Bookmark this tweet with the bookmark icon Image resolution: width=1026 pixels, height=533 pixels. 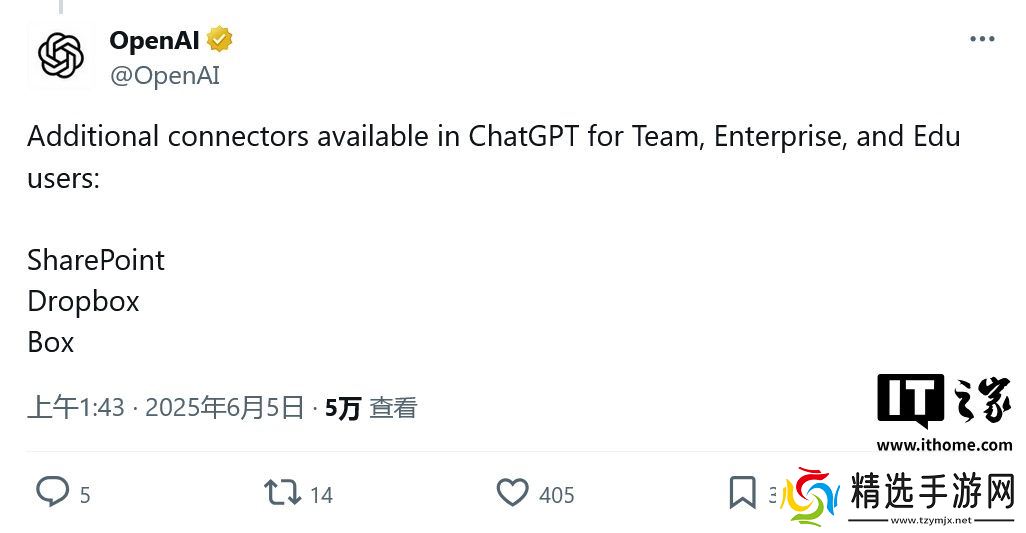coord(742,493)
